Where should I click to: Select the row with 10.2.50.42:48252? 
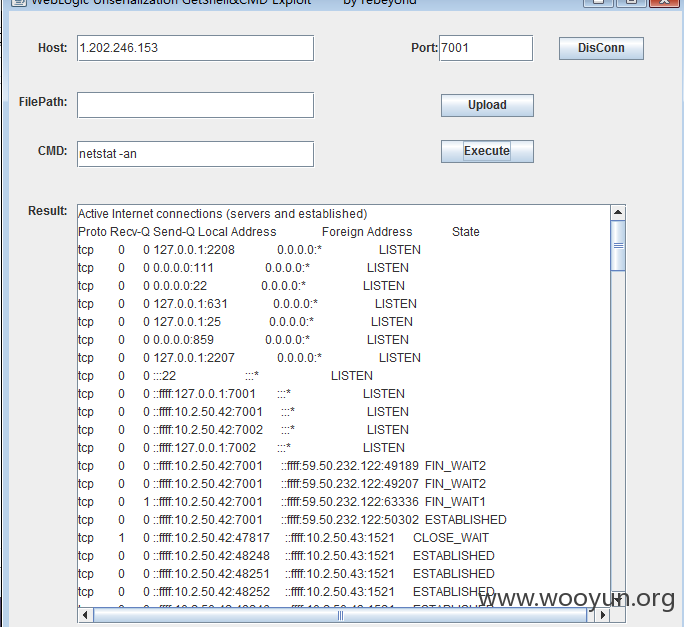[x=286, y=592]
